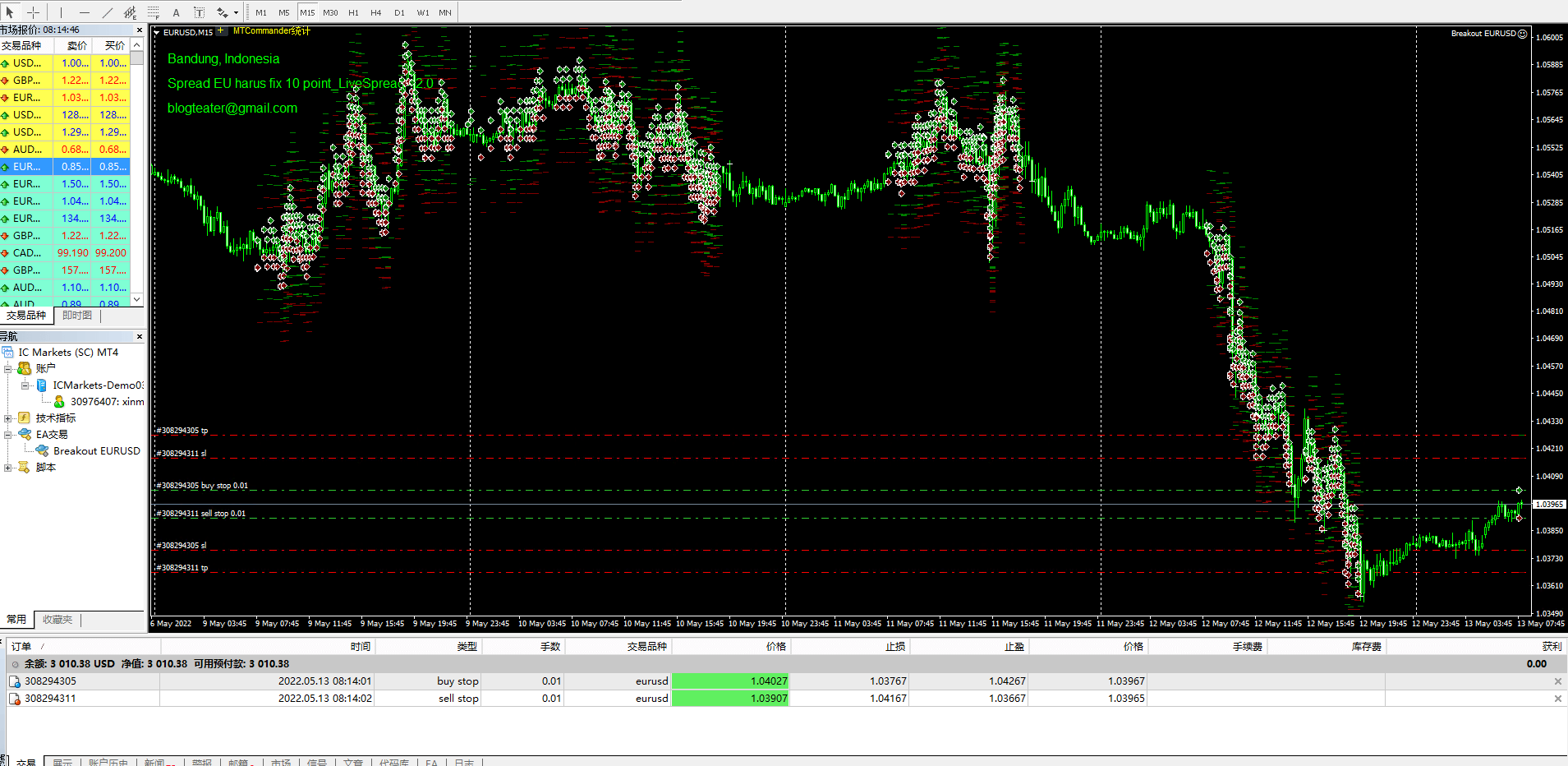
Task: Select the Horizontal Line drawing tool
Action: (x=84, y=12)
